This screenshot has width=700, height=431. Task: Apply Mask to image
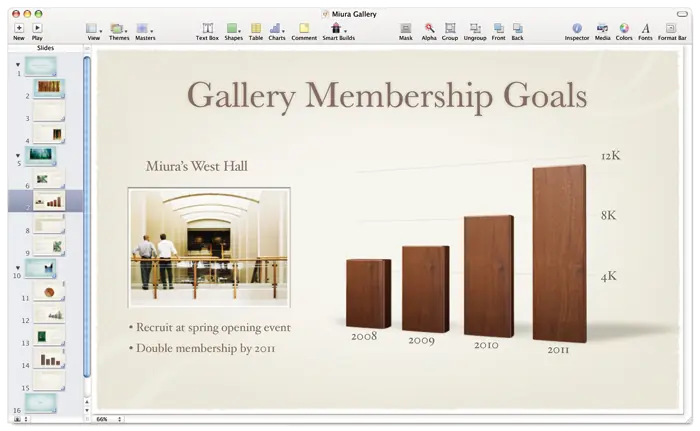pos(405,31)
